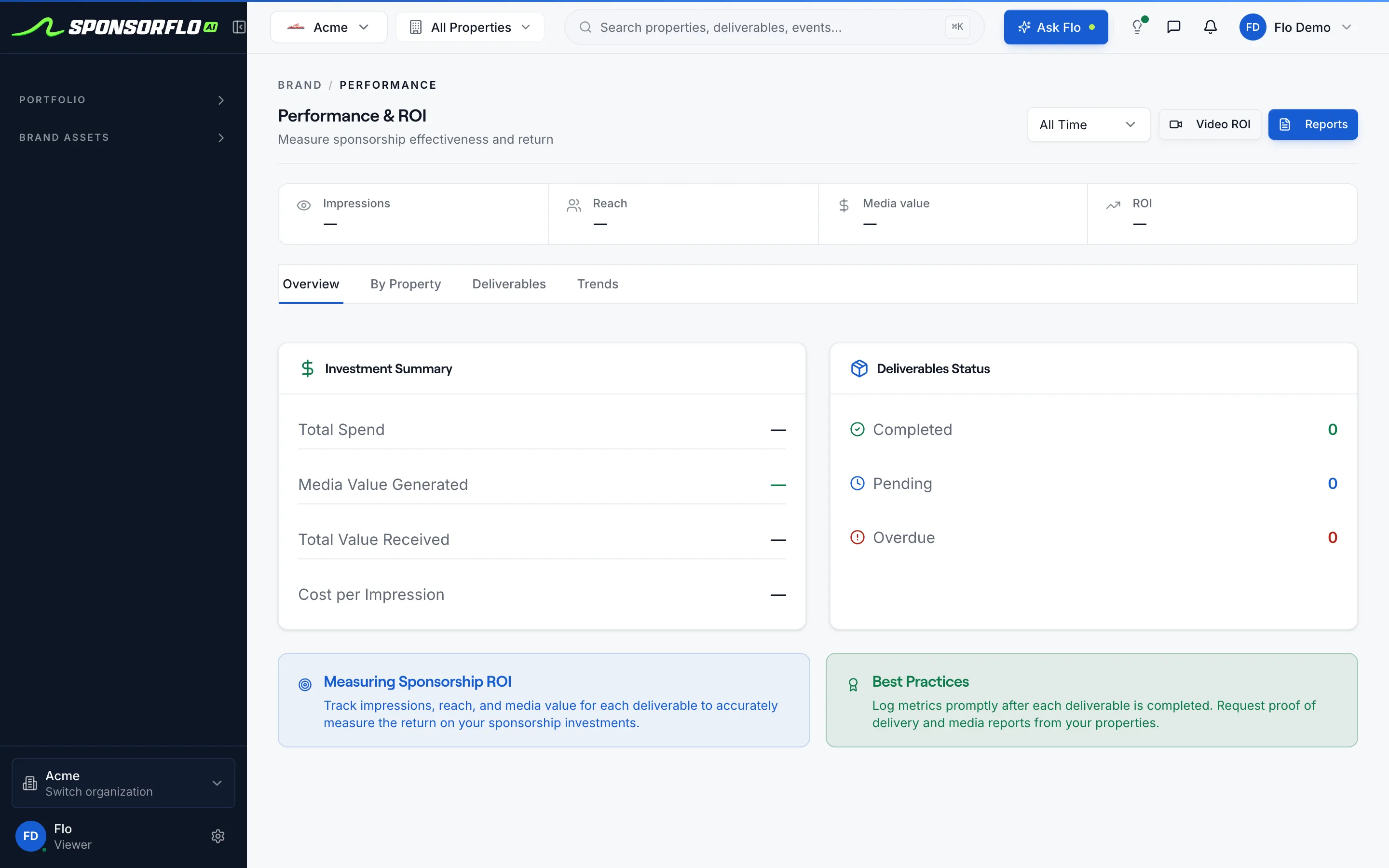Click the Cost per Impression label

(x=371, y=594)
